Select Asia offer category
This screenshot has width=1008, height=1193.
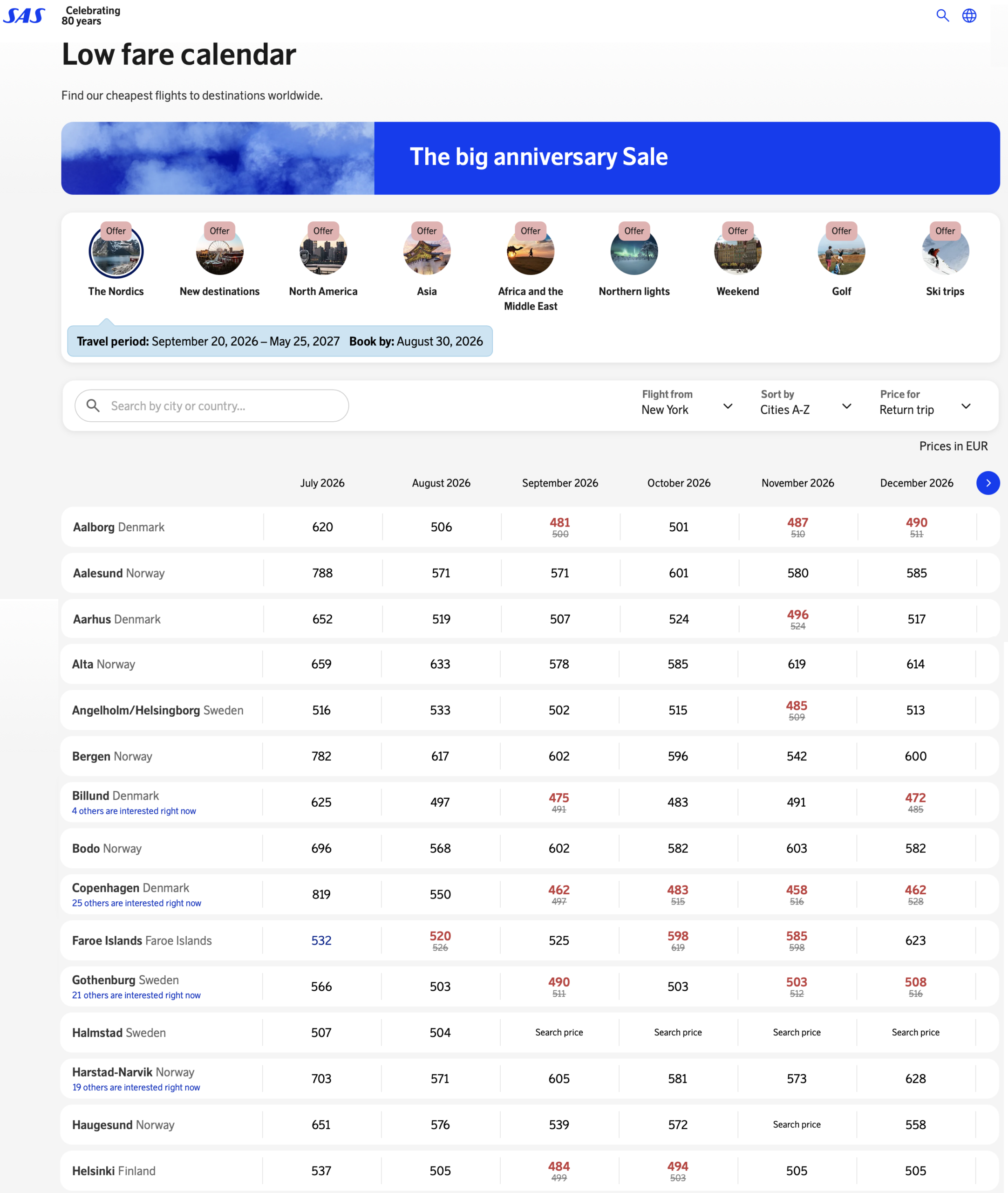(x=427, y=260)
